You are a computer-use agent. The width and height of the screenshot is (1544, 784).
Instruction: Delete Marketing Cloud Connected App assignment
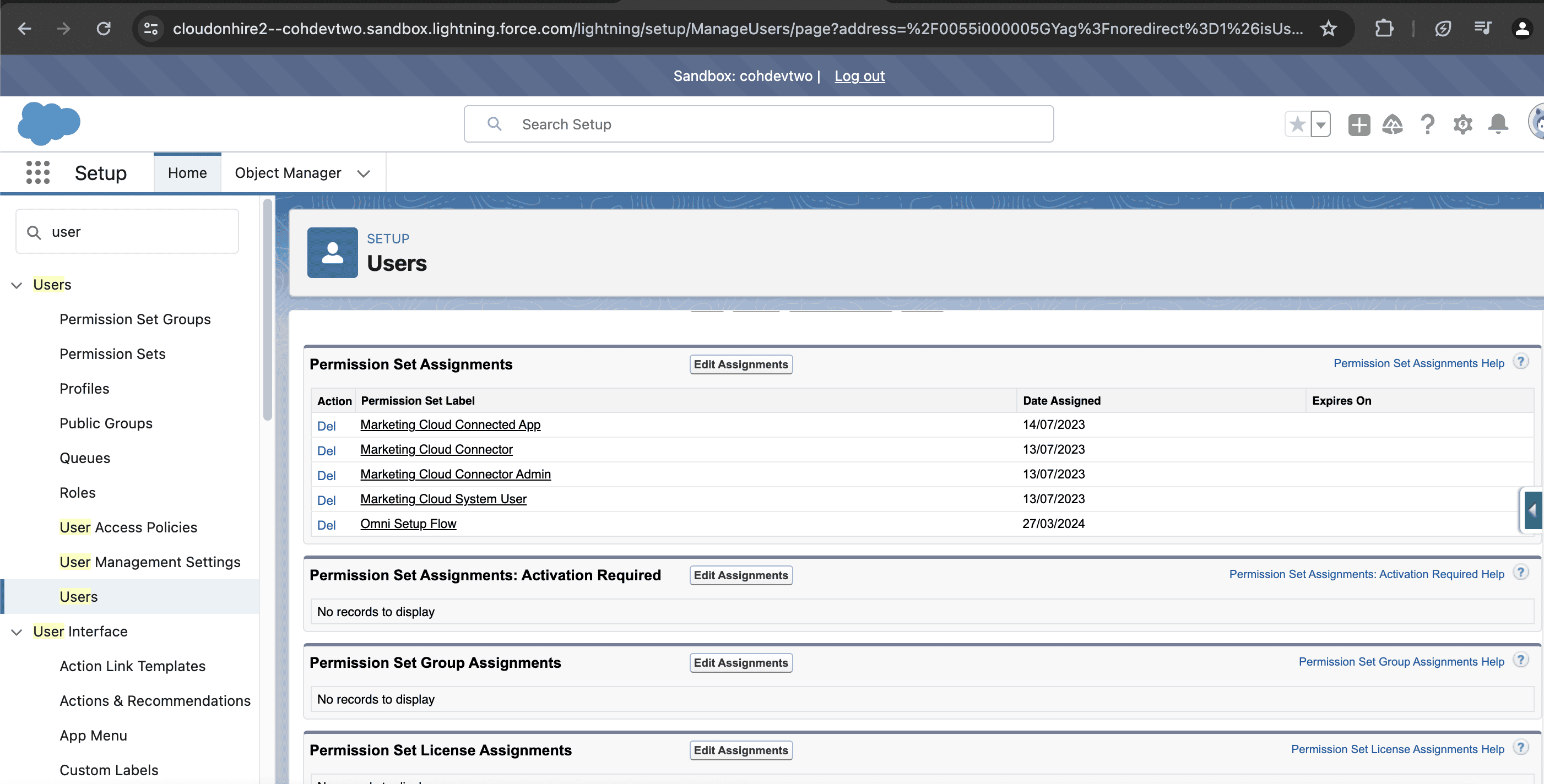pyautogui.click(x=326, y=426)
